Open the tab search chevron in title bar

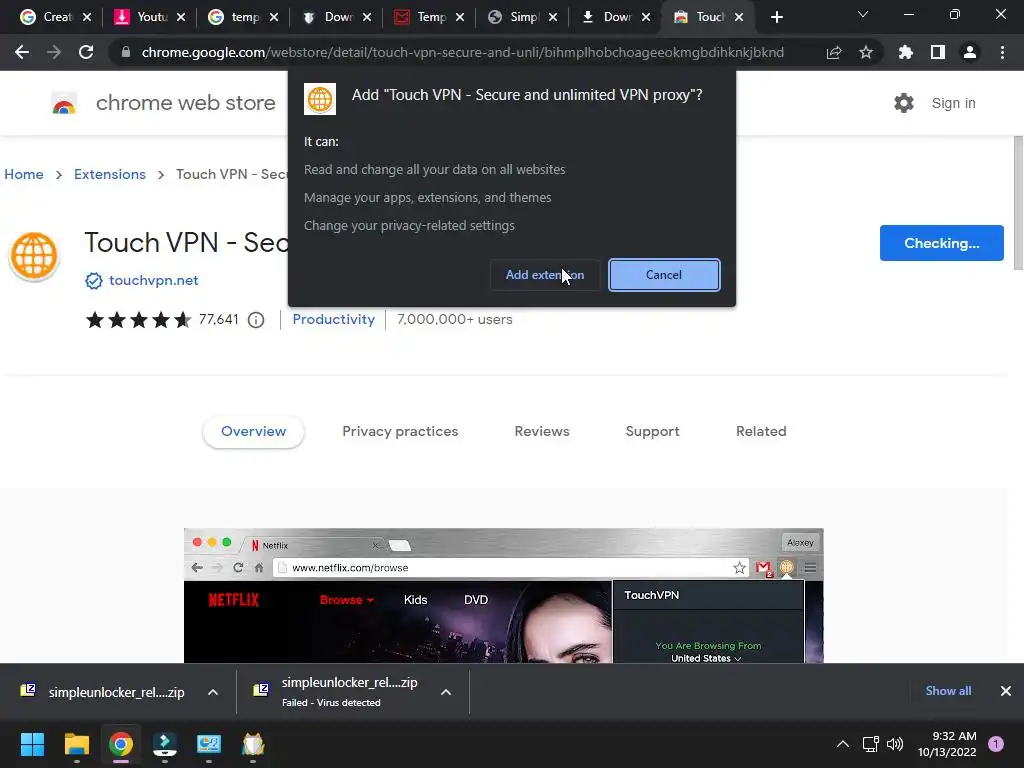pos(863,14)
